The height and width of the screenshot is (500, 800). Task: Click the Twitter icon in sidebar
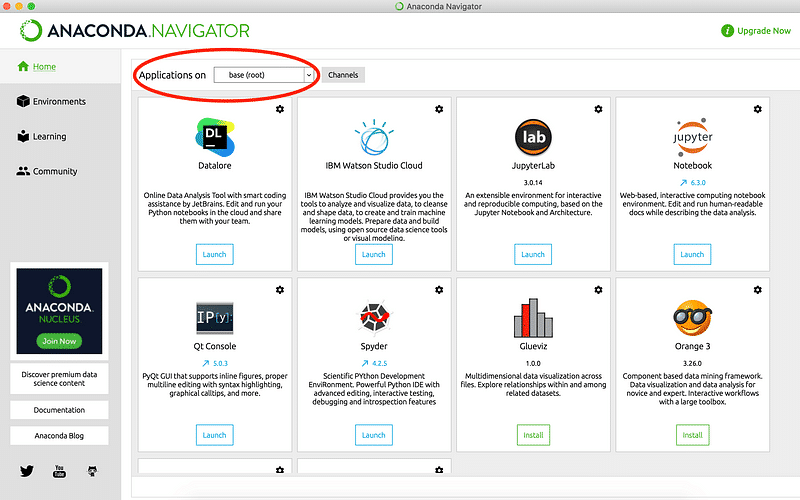point(27,470)
